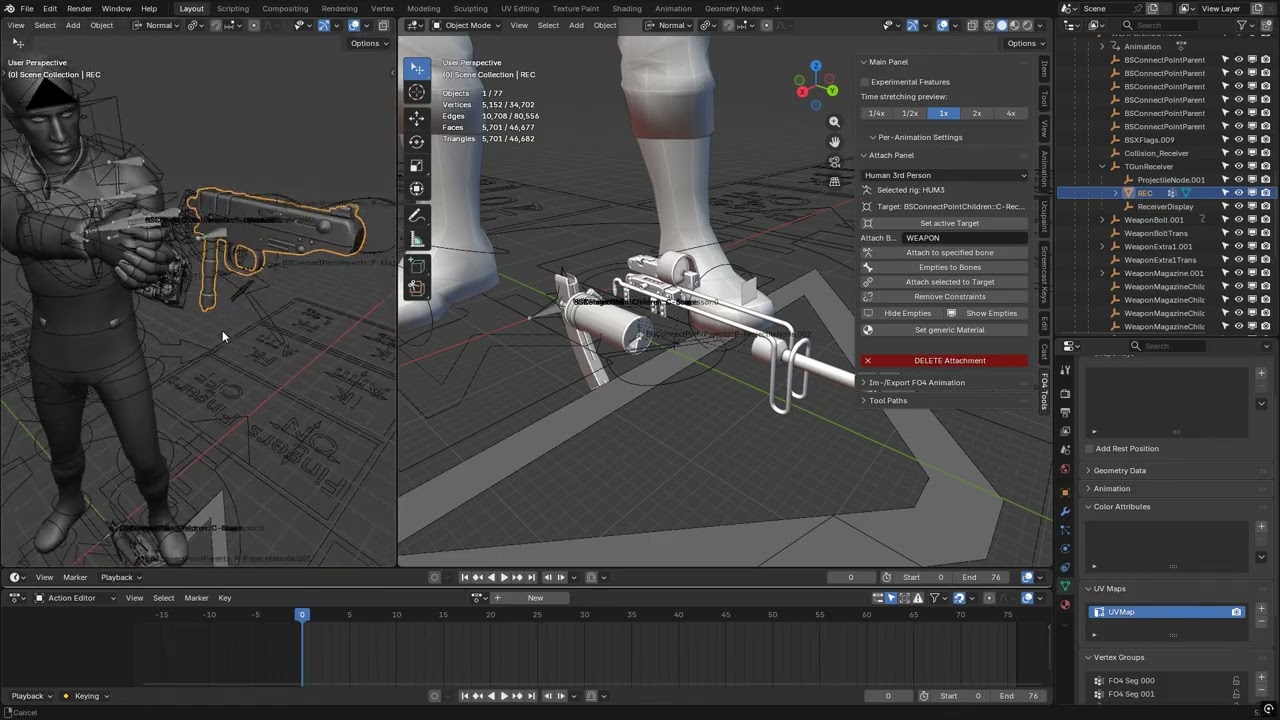Pick the Scale tool in the right viewport
1280x720 pixels.
(417, 165)
